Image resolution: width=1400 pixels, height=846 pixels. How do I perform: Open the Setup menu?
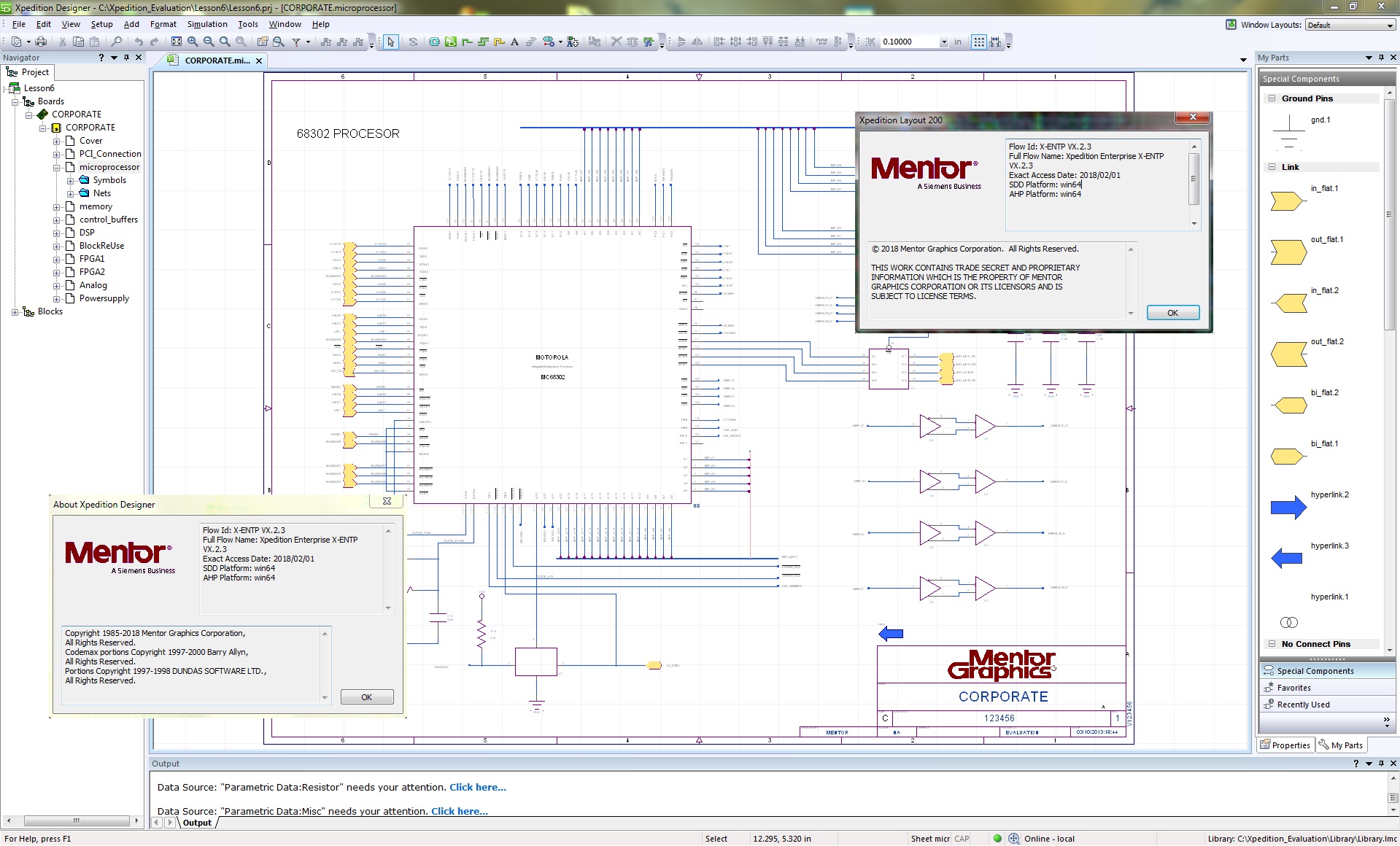101,24
